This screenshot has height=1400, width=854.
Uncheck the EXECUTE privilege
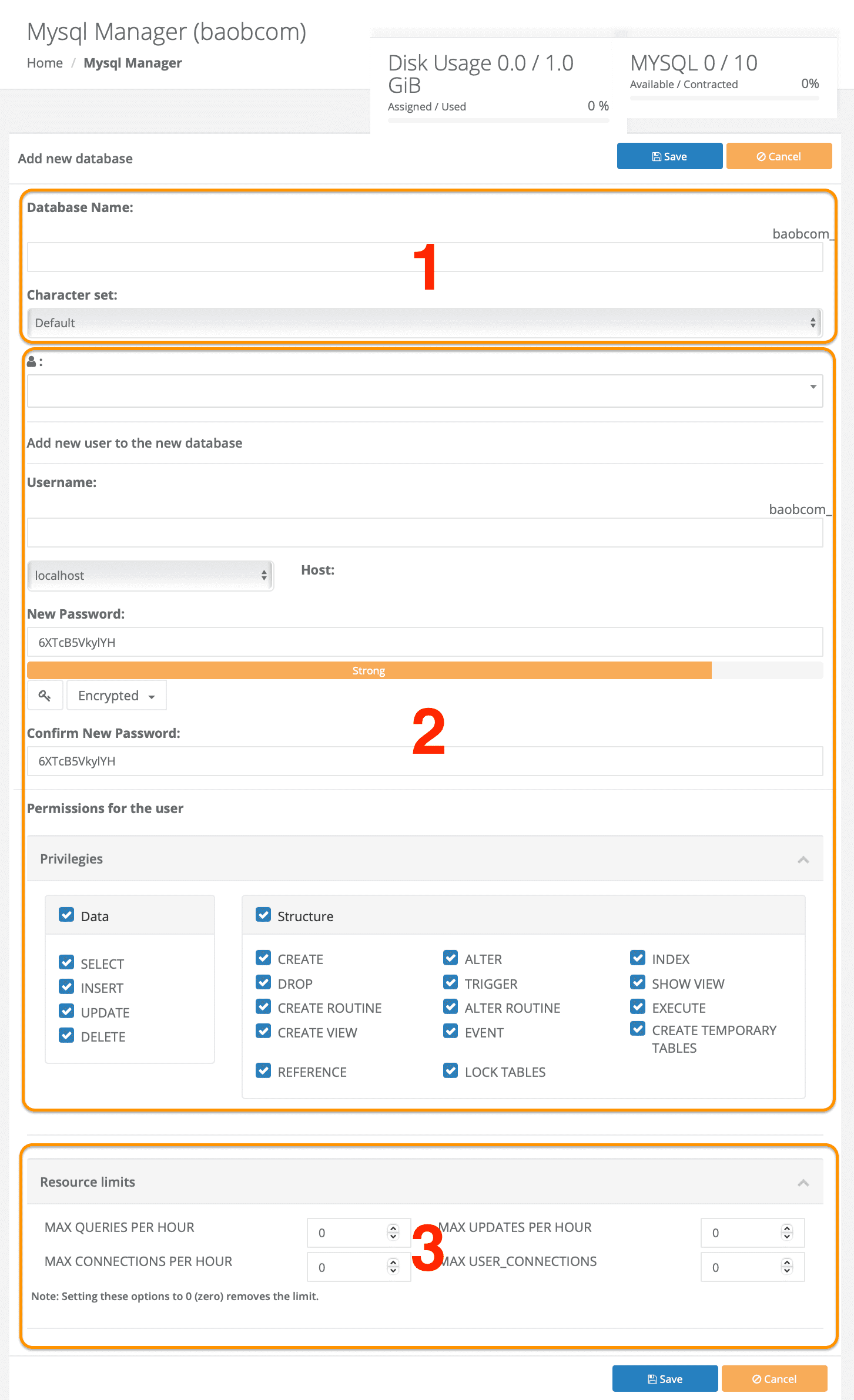pyautogui.click(x=638, y=1007)
